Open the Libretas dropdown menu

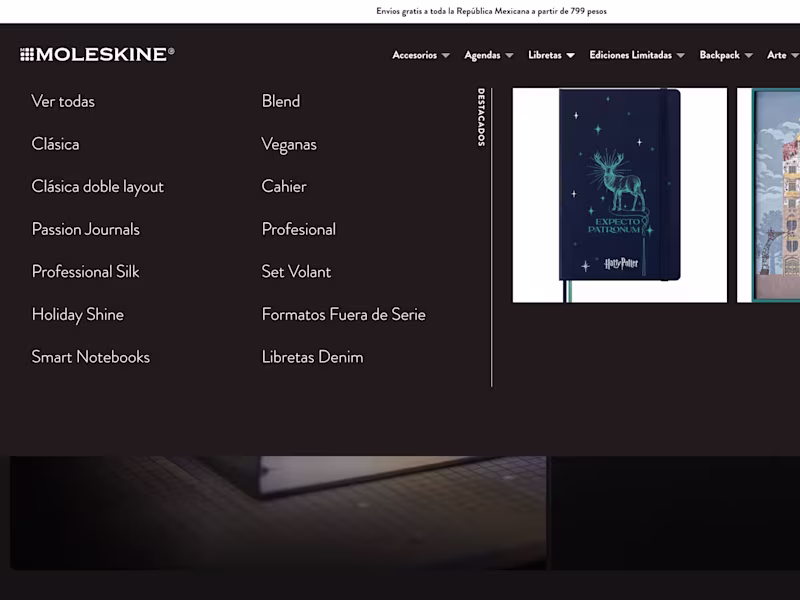[x=551, y=55]
